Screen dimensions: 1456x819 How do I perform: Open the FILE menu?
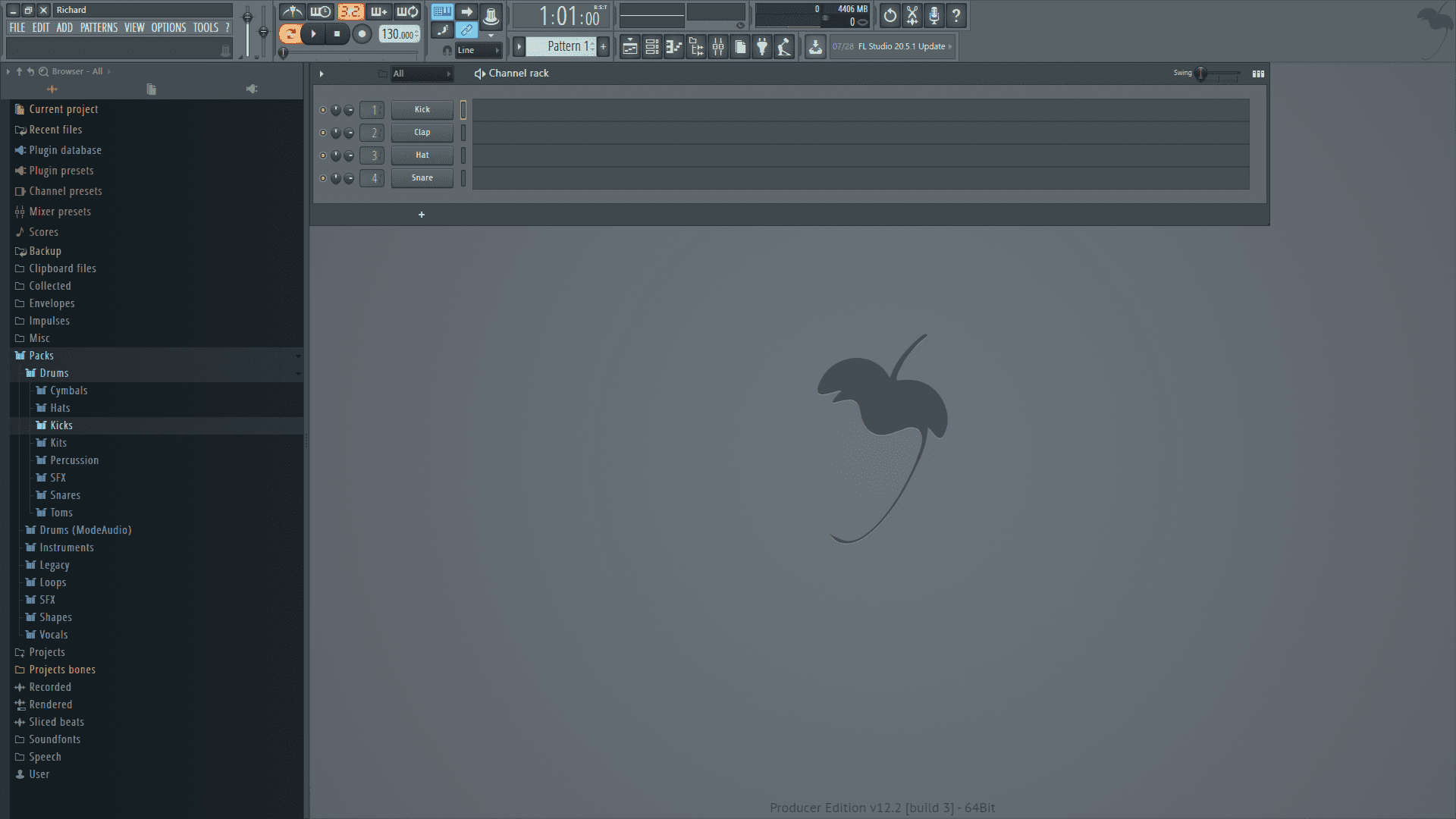pos(17,27)
